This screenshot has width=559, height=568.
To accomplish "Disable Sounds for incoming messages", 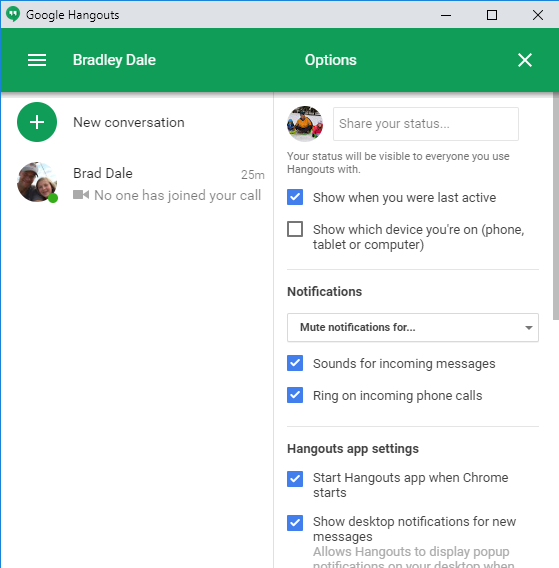I will click(295, 363).
